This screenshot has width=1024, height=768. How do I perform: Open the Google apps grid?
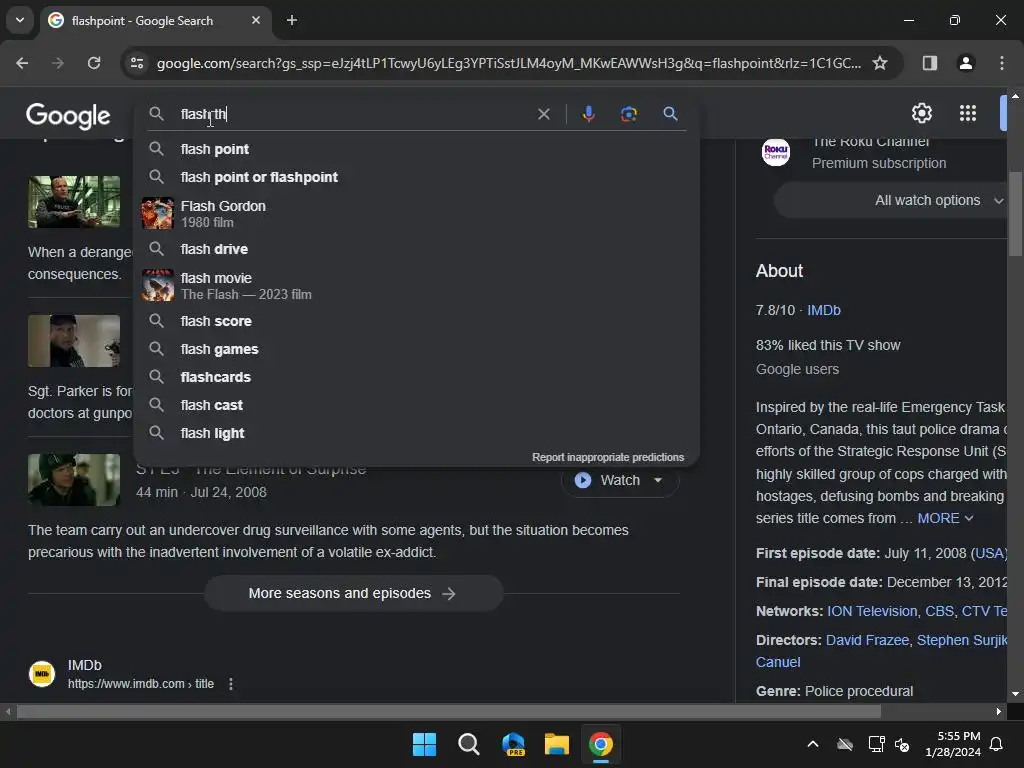[968, 113]
